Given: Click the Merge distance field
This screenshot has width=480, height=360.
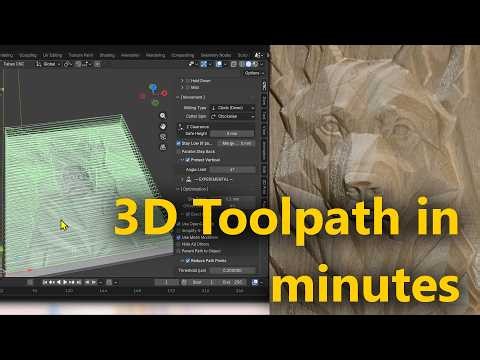Looking at the screenshot, I should point(236,143).
